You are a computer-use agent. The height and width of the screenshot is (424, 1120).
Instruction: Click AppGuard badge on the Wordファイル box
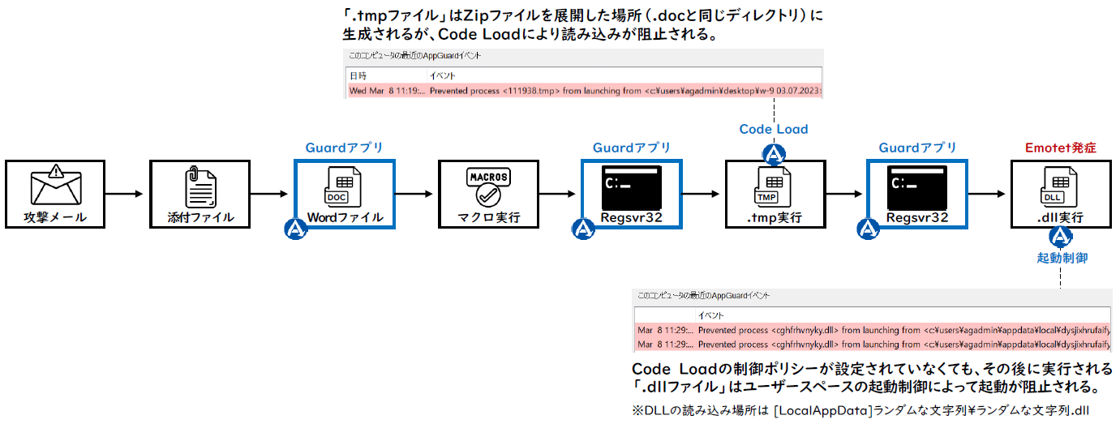[293, 229]
